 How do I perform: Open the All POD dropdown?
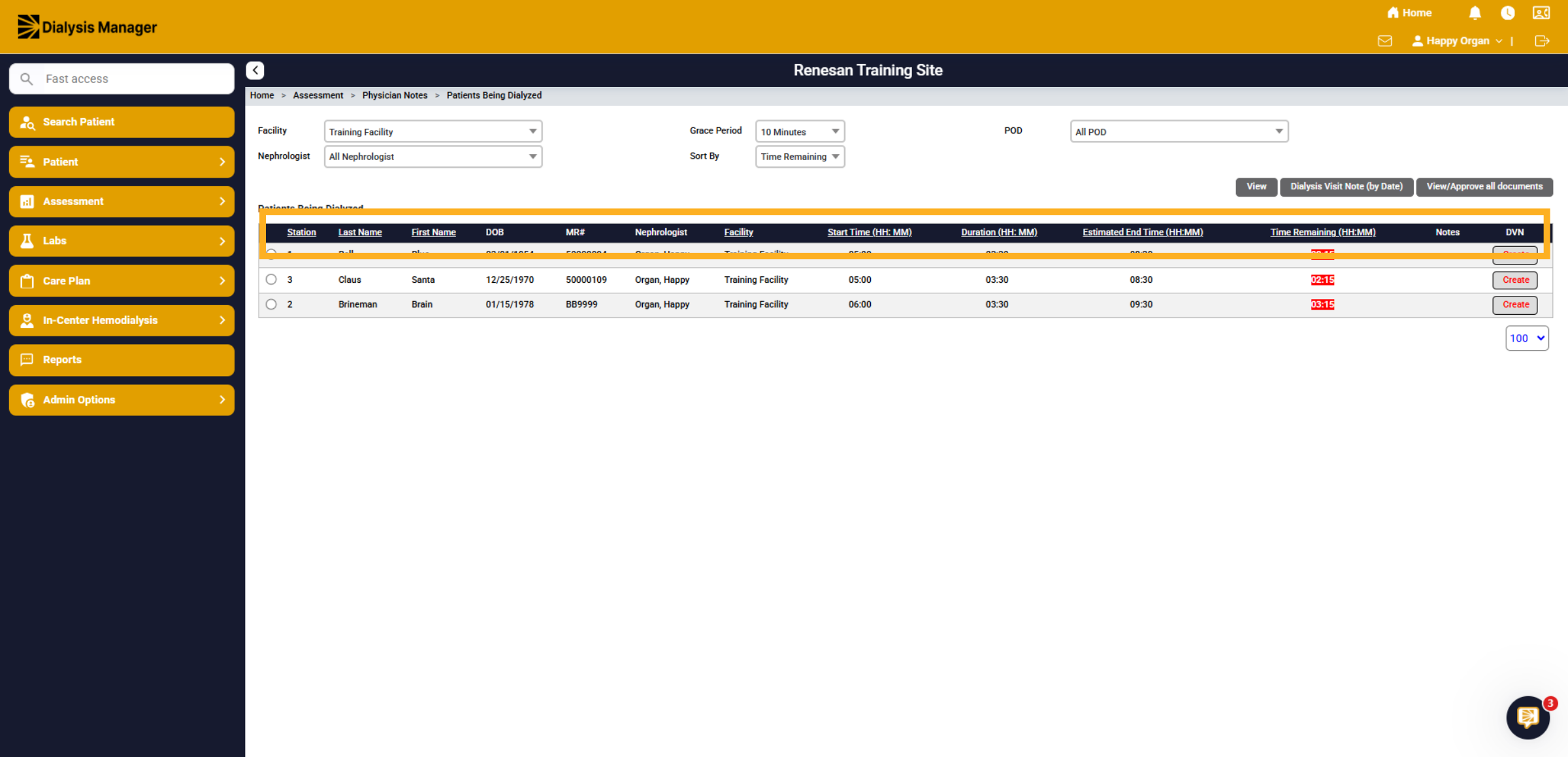coord(1179,131)
